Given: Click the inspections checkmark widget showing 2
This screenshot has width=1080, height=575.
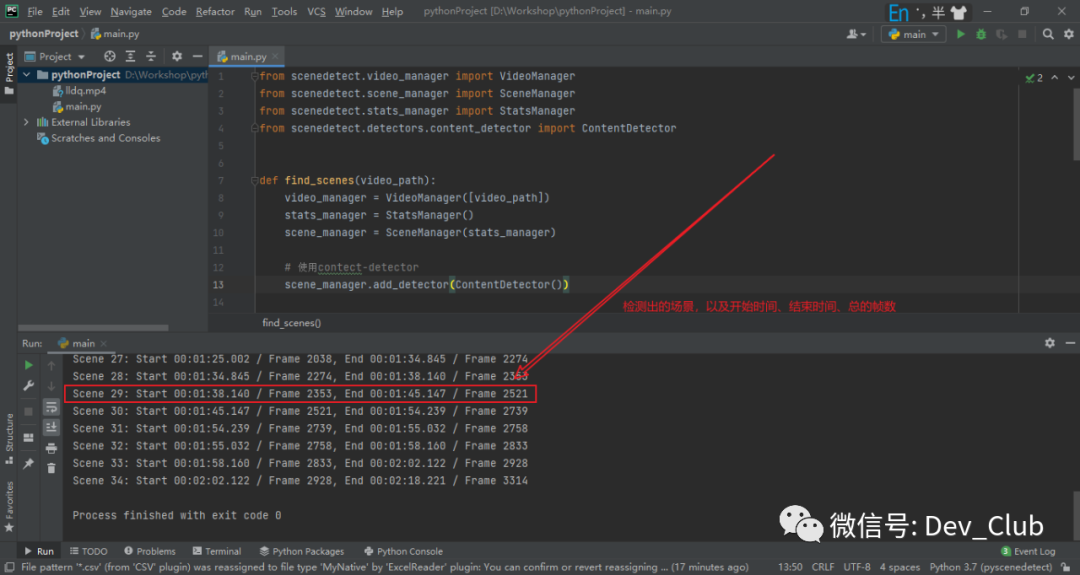Looking at the screenshot, I should [1034, 78].
